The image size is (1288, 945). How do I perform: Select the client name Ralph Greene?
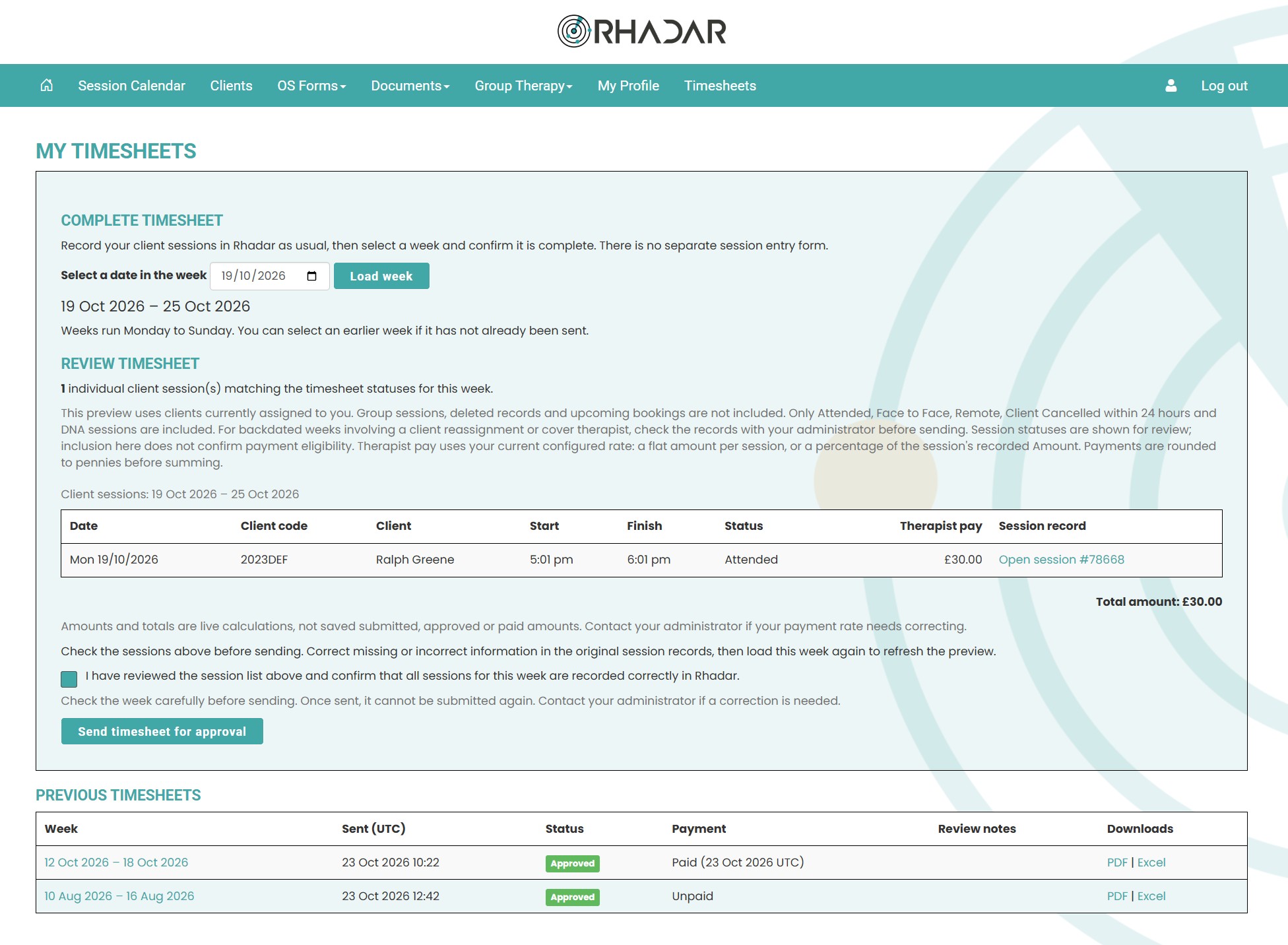click(415, 560)
